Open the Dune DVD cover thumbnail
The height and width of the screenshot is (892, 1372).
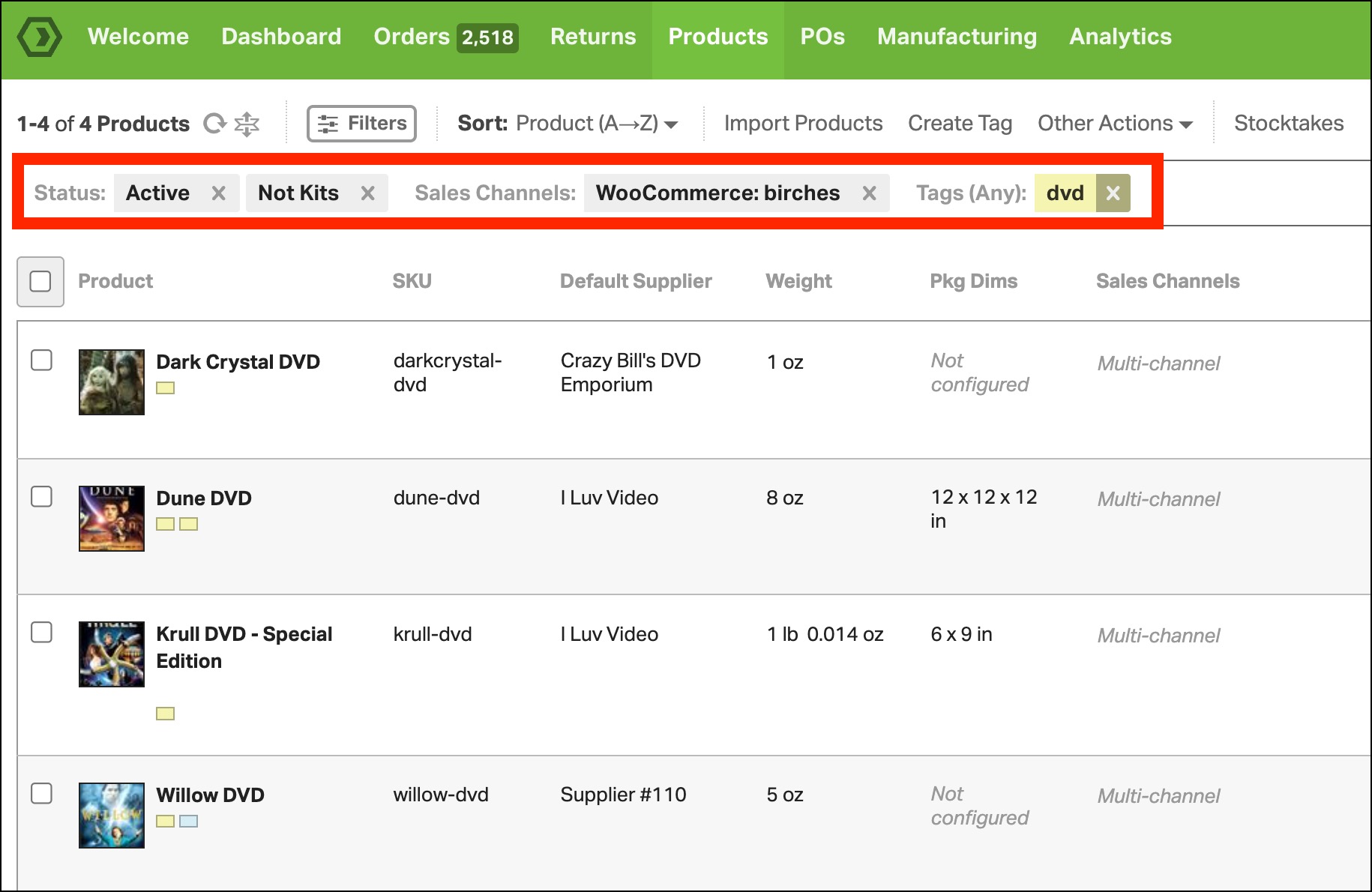pyautogui.click(x=112, y=519)
